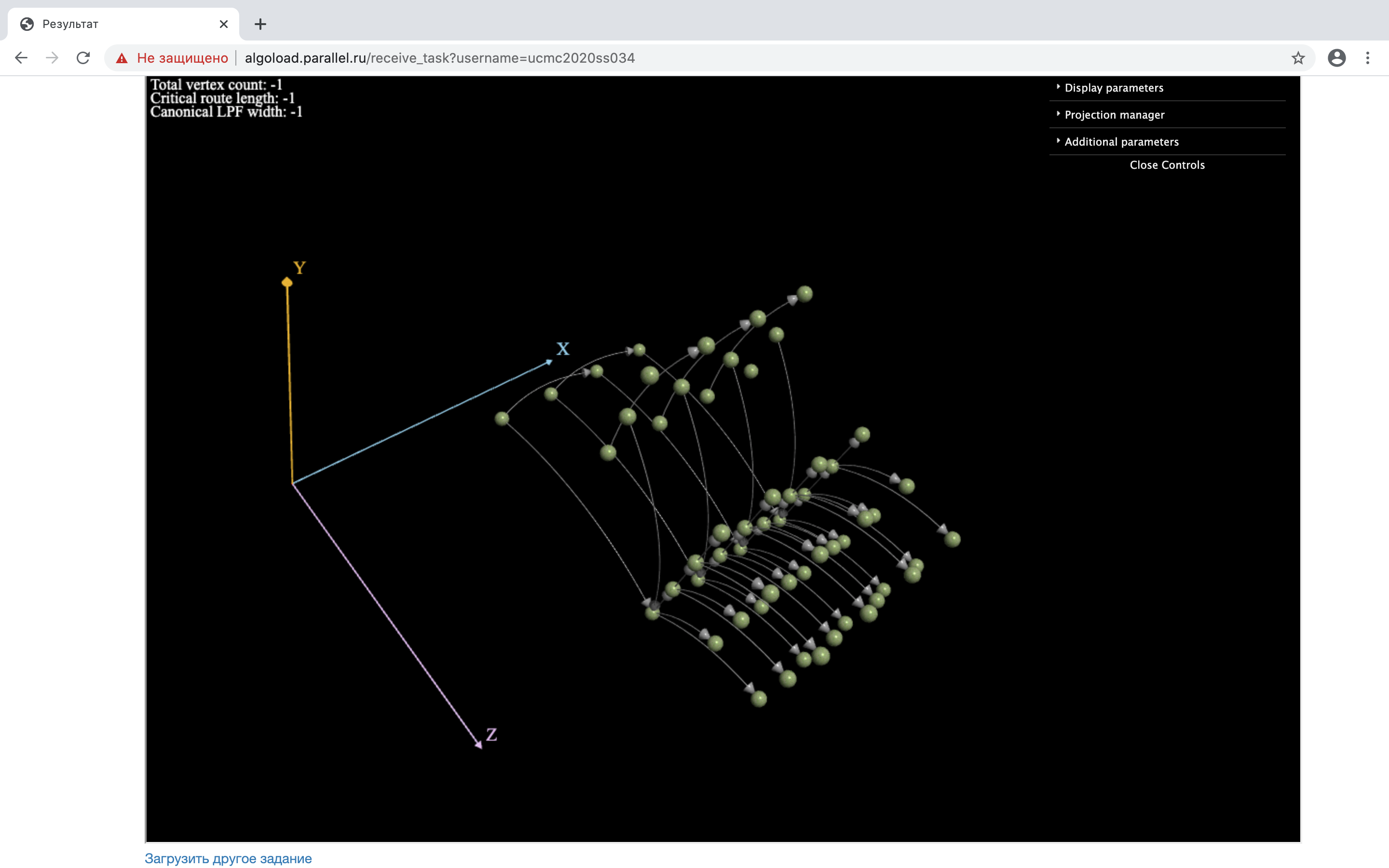Expand Projection manager section

coord(1167,115)
